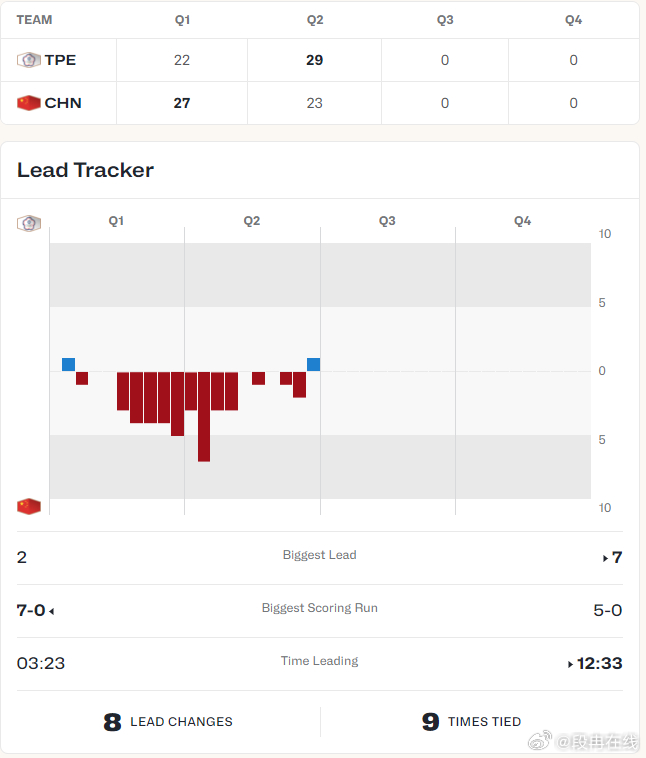
Task: Click the 8 Lead Changes stat
Action: (168, 721)
